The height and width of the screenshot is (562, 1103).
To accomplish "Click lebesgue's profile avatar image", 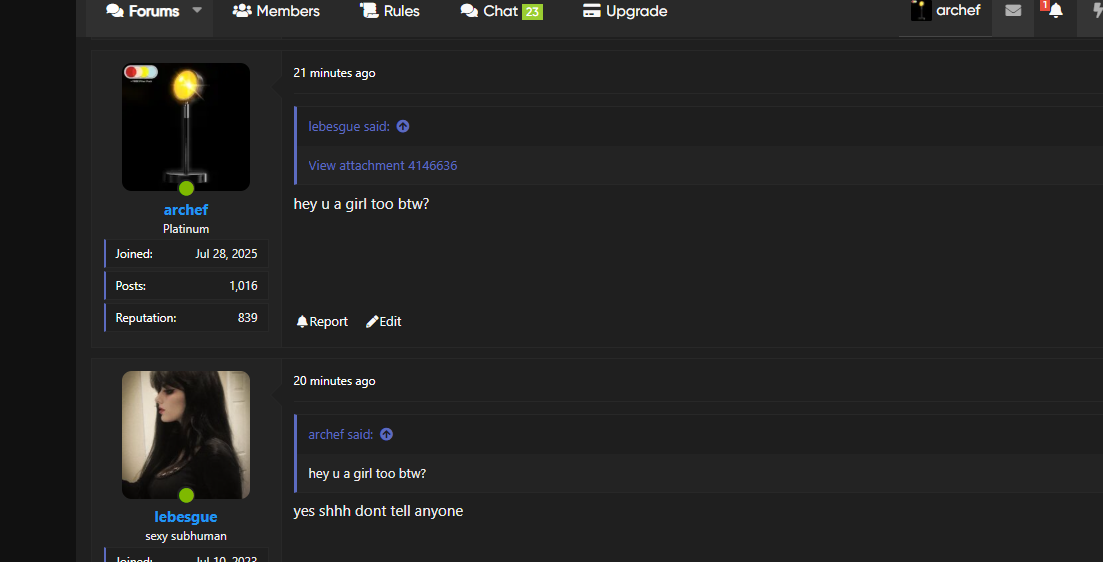I will coord(186,435).
